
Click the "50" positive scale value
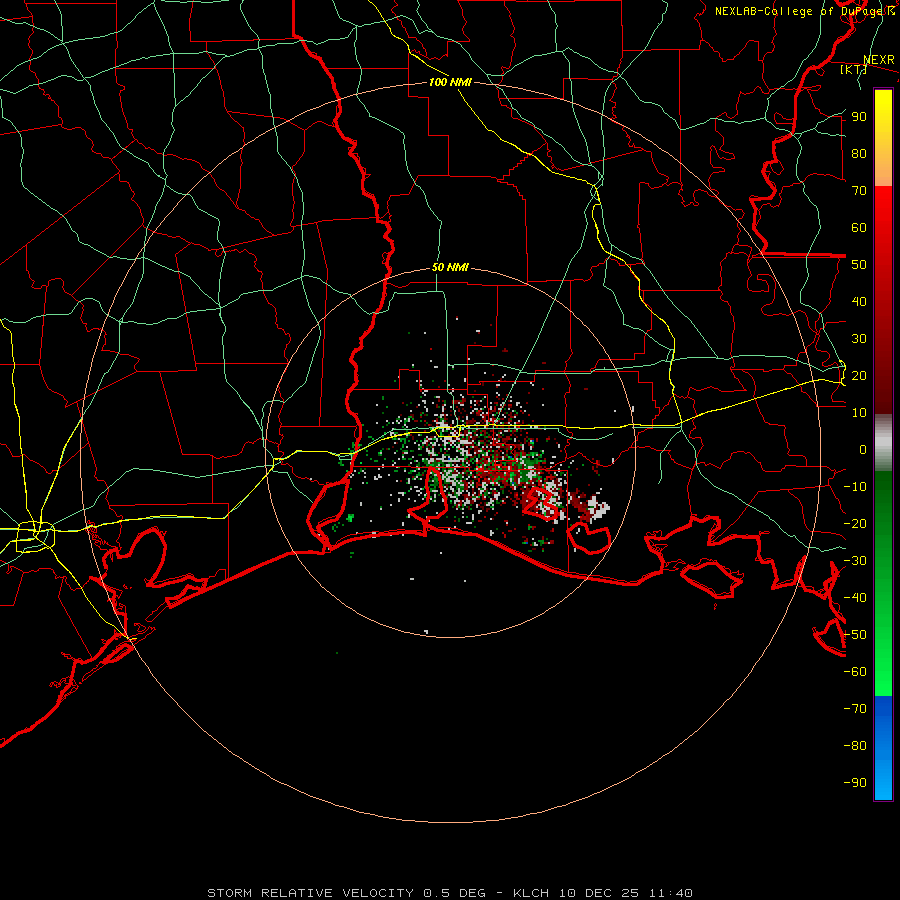pos(859,265)
